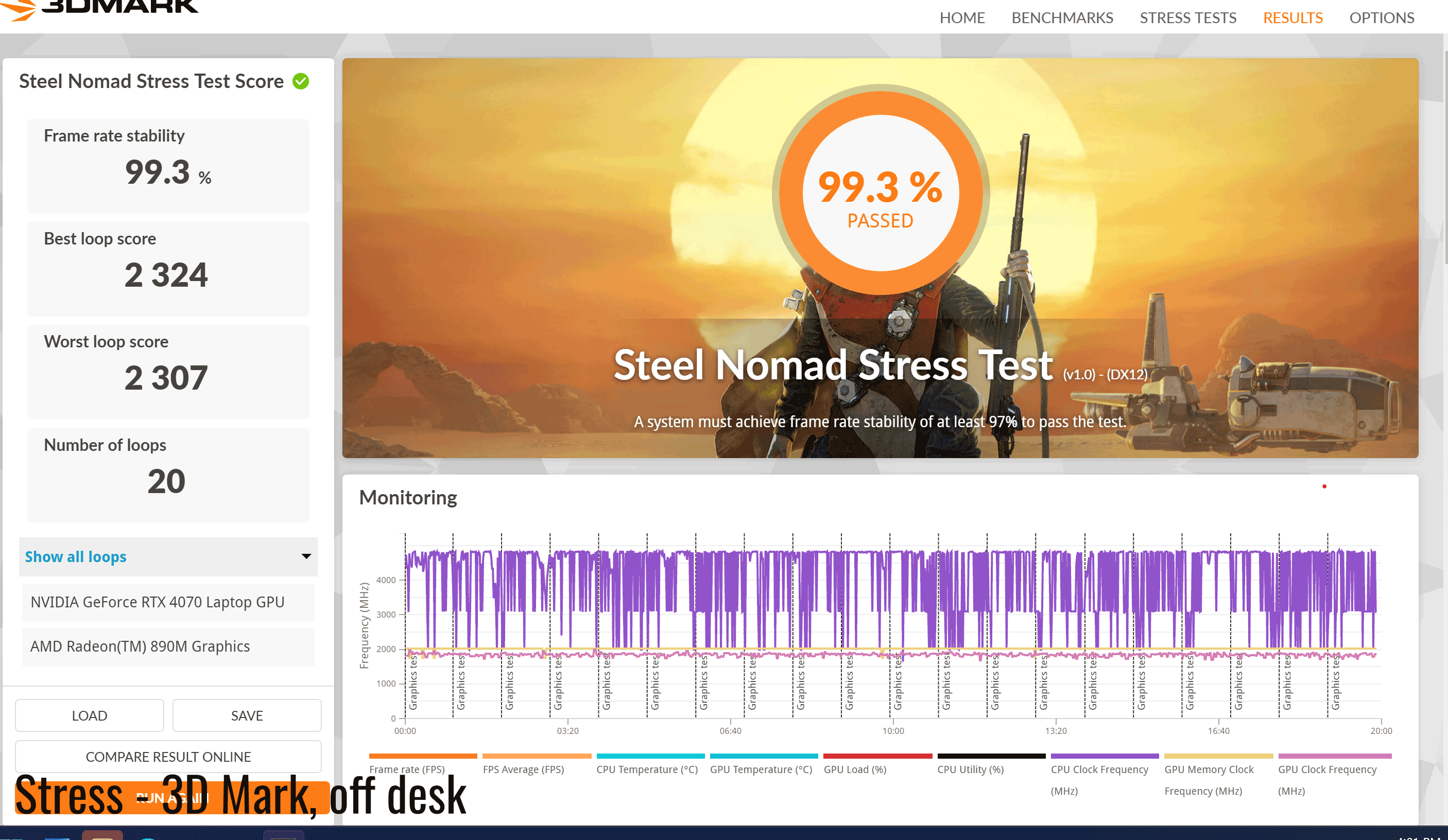Click the 4000 frequency axis label
This screenshot has height=840, width=1448.
pyautogui.click(x=386, y=580)
